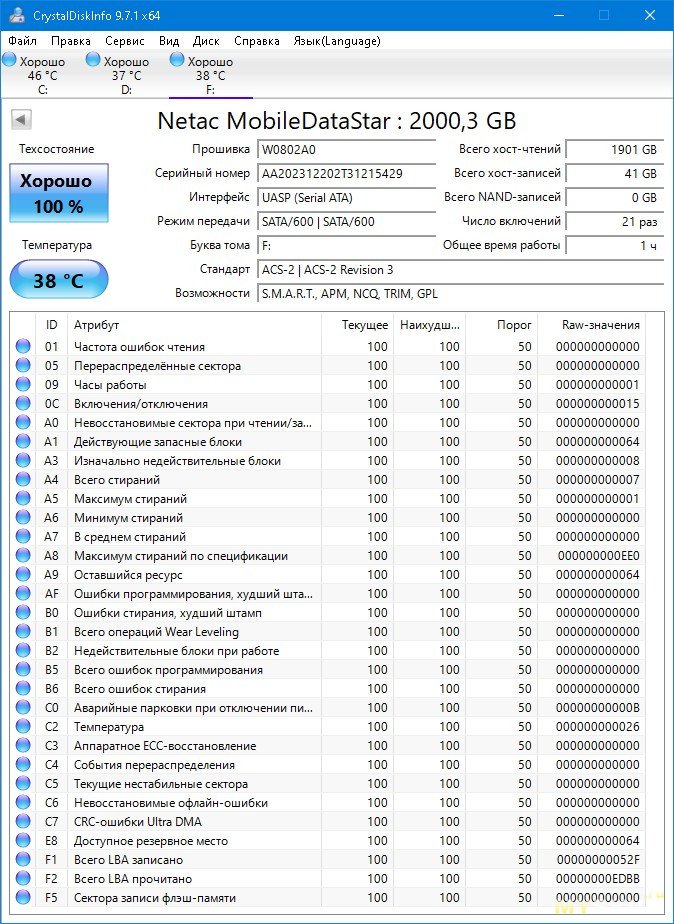Select the Часы работы attribute row
Viewport: 674px width, 924px height.
329,385
